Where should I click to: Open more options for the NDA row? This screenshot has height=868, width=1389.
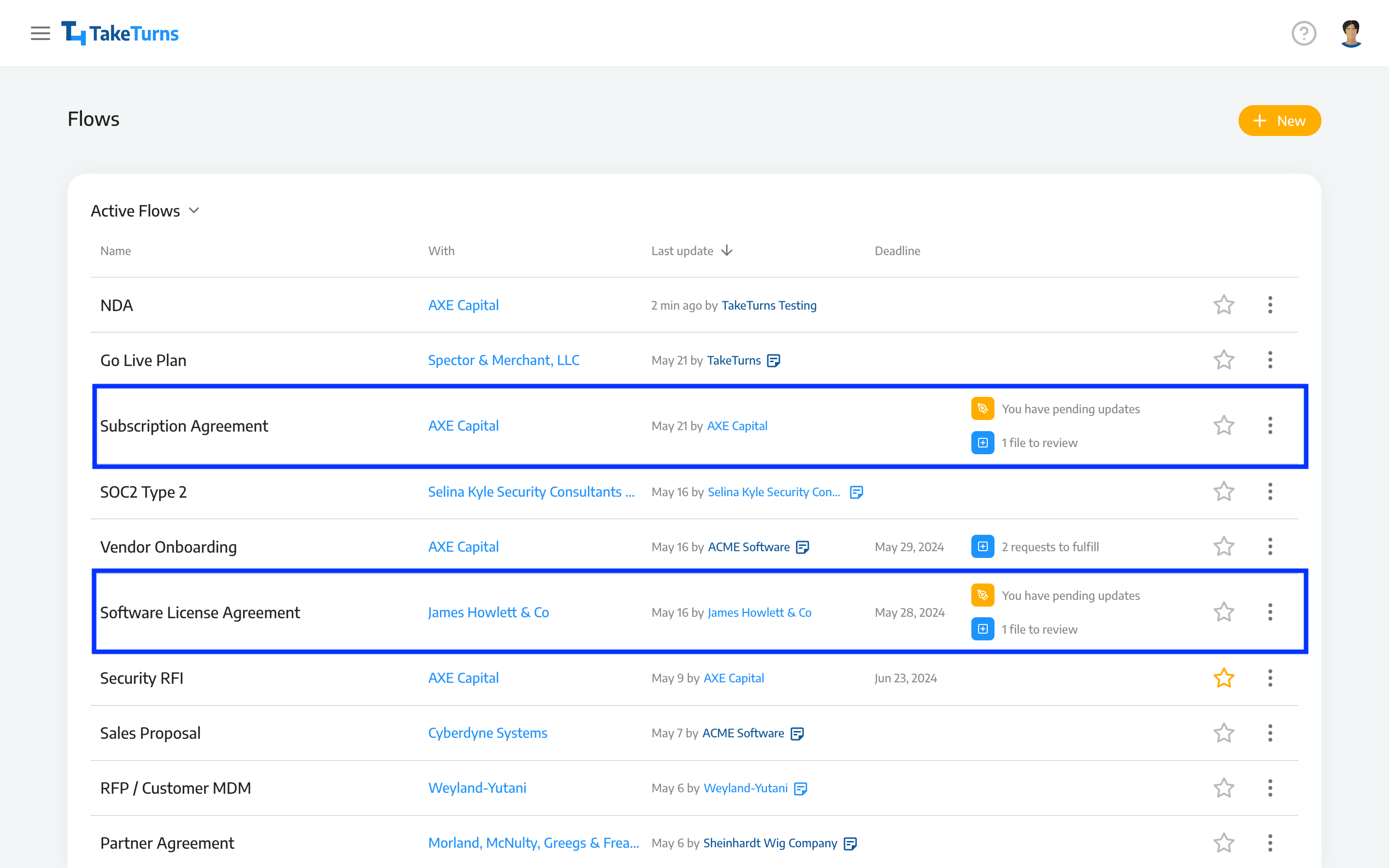point(1270,305)
